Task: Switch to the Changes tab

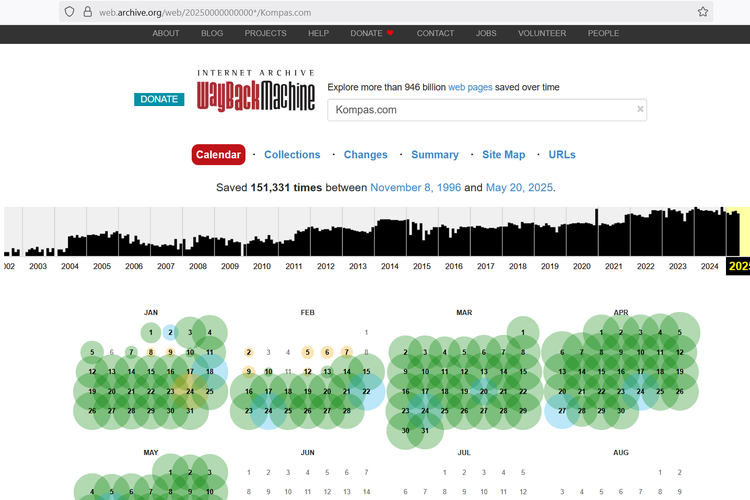Action: click(365, 155)
